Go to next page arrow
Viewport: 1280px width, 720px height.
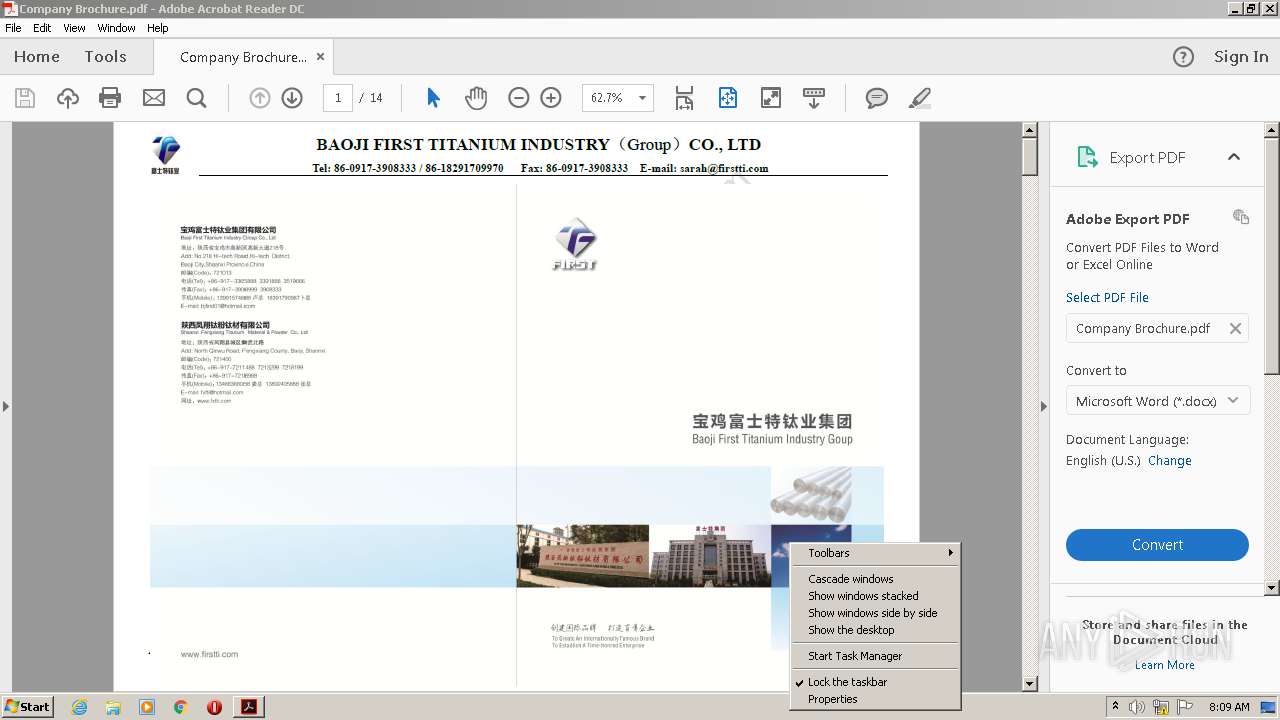[x=292, y=98]
